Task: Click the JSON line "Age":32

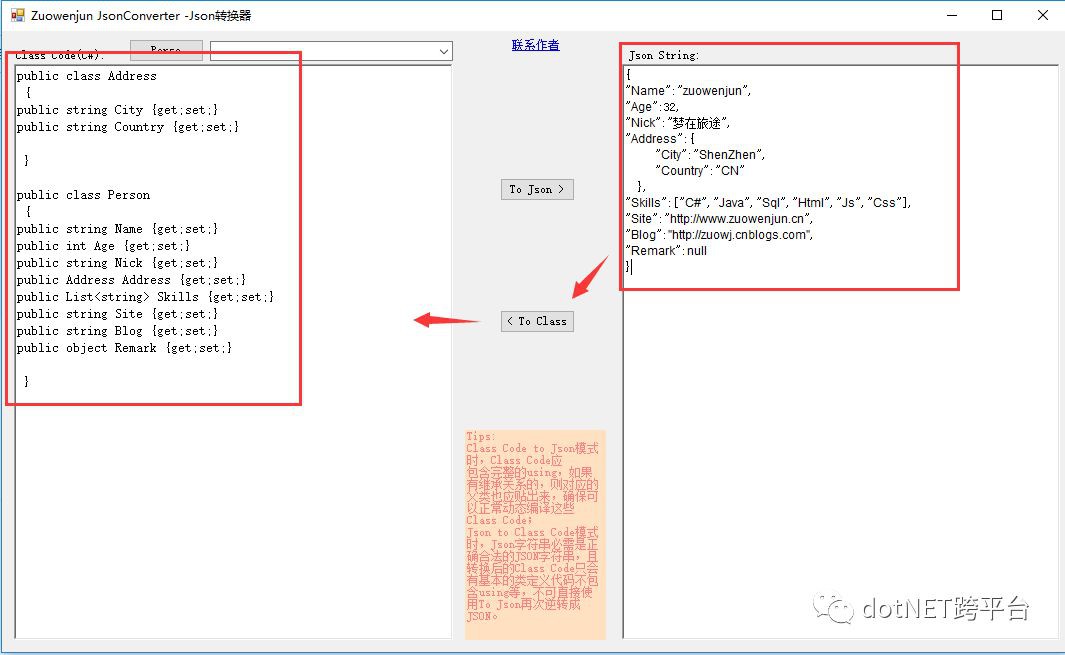Action: [652, 107]
